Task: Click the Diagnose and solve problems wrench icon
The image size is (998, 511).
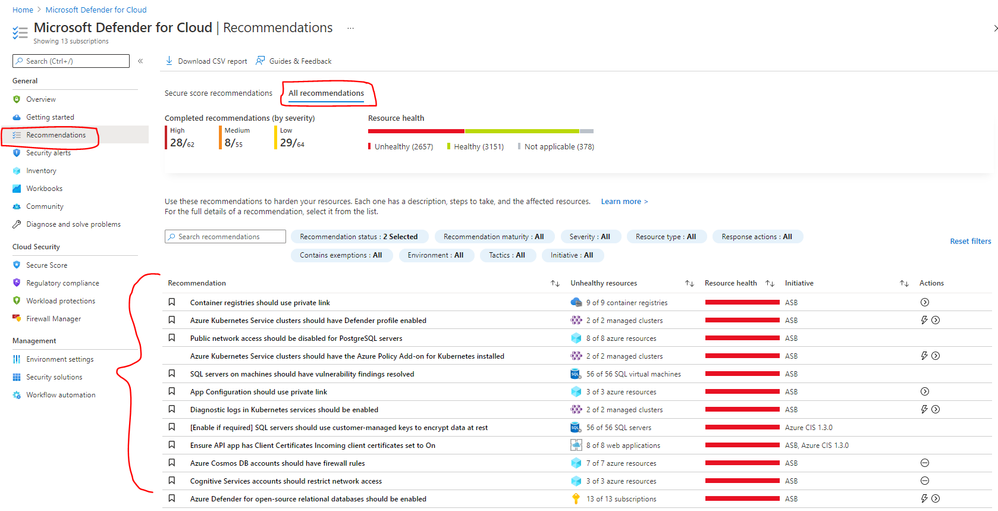Action: (x=17, y=224)
